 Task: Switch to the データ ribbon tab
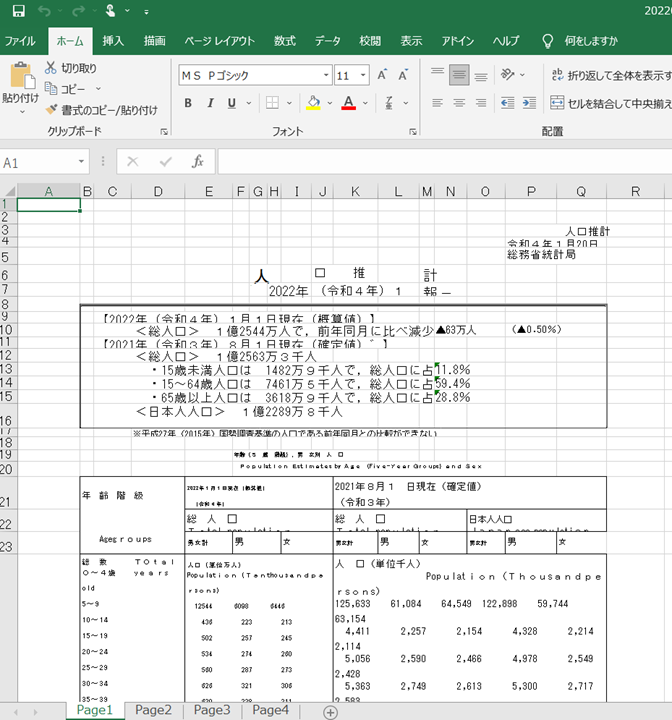[328, 41]
